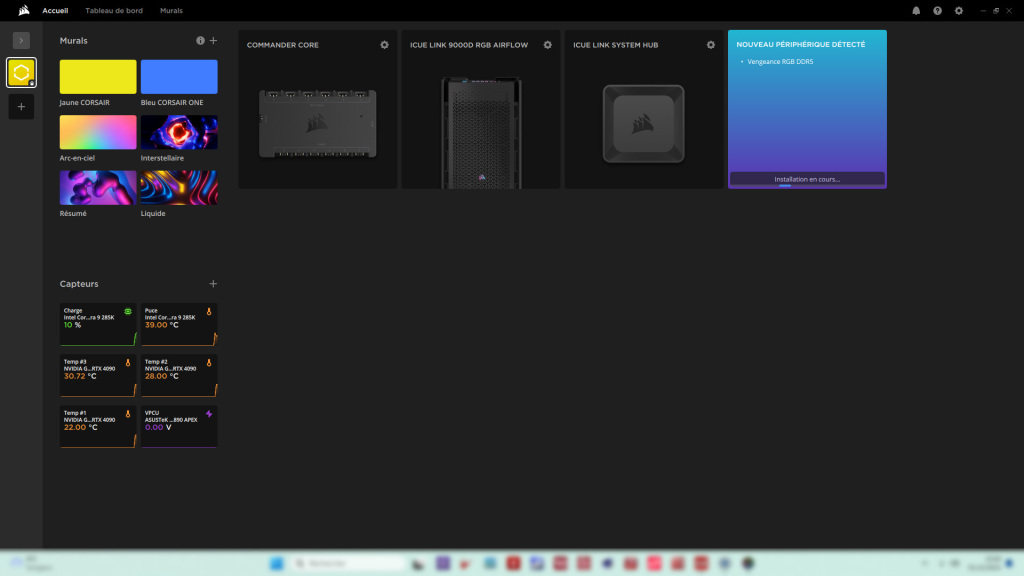Select the Interstellaire mural thumbnail
The image size is (1024, 576).
point(179,132)
